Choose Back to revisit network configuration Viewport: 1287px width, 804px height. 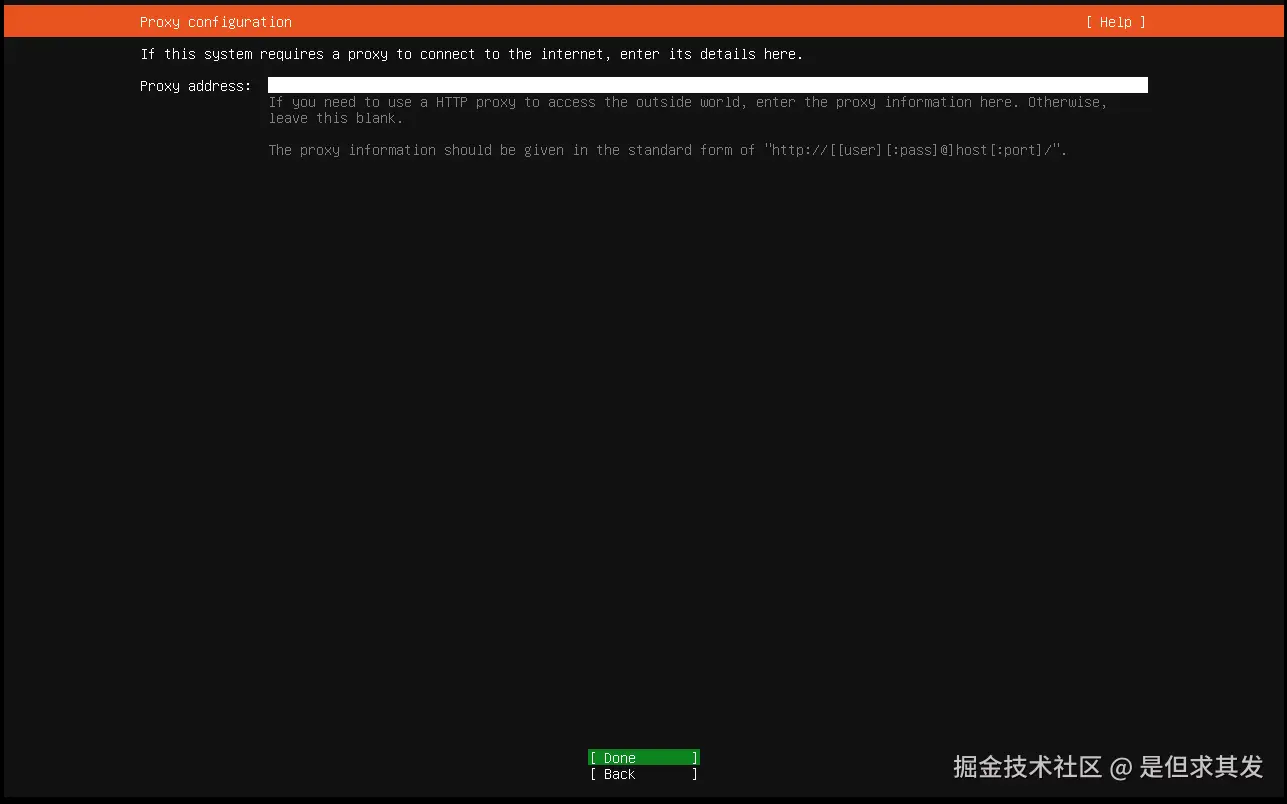[x=642, y=774]
